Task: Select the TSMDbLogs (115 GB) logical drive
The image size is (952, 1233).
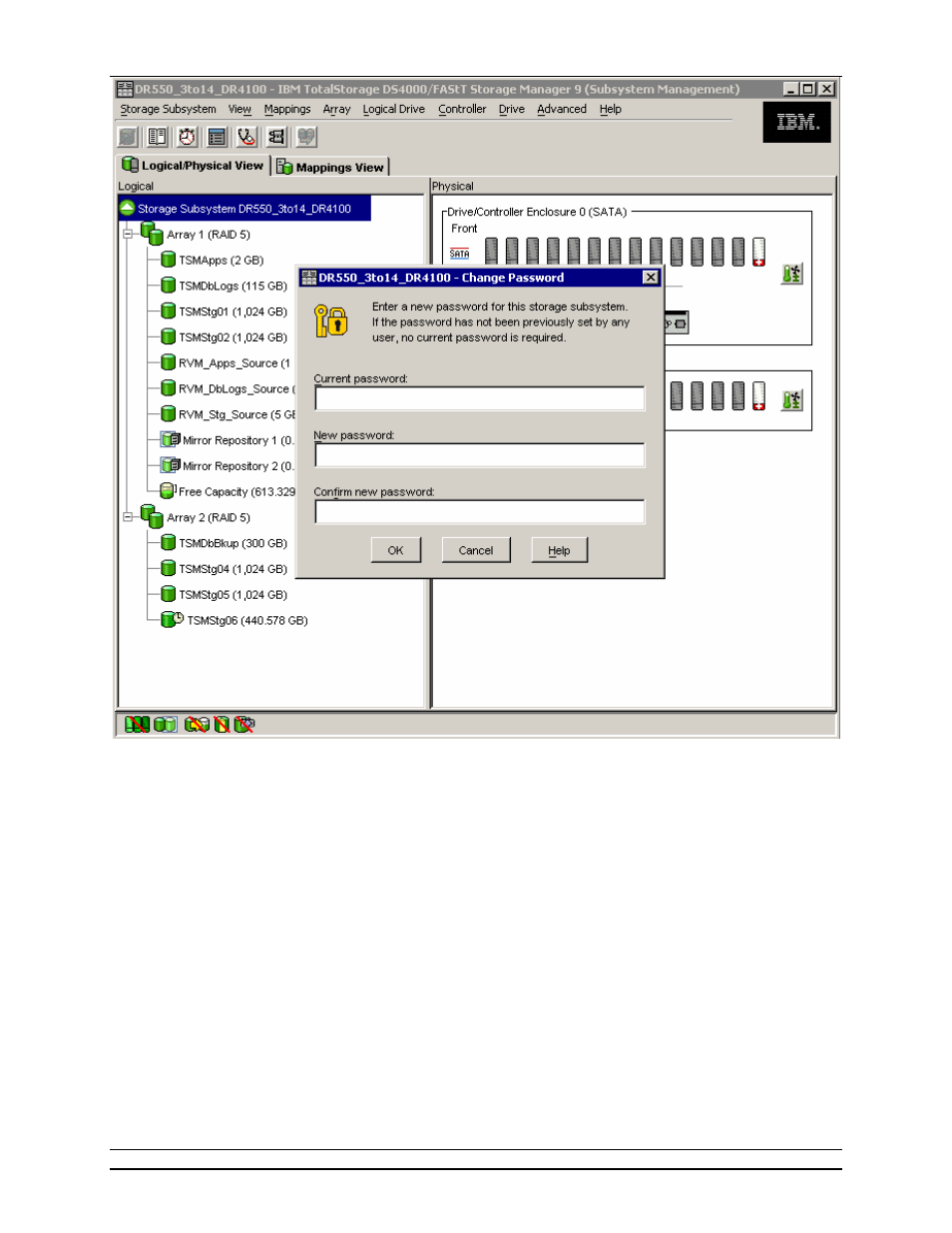Action: [x=233, y=287]
